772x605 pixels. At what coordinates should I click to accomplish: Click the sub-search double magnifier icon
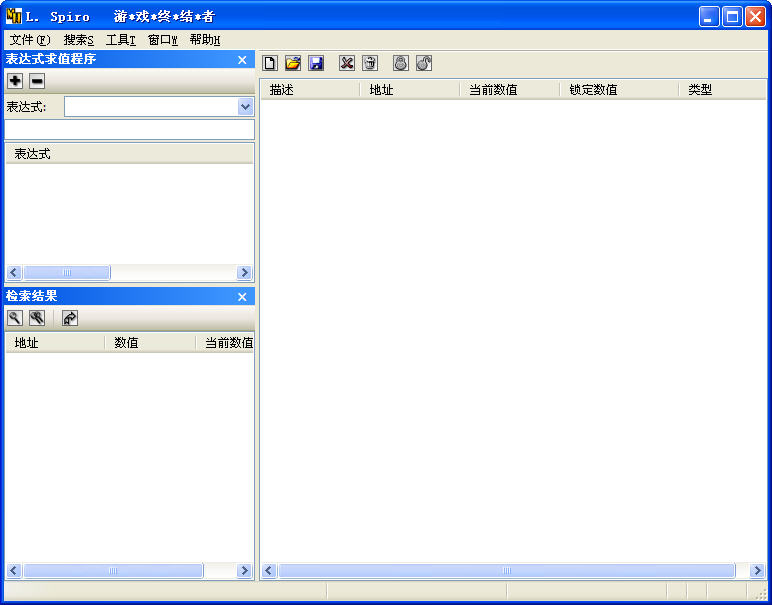tap(37, 318)
